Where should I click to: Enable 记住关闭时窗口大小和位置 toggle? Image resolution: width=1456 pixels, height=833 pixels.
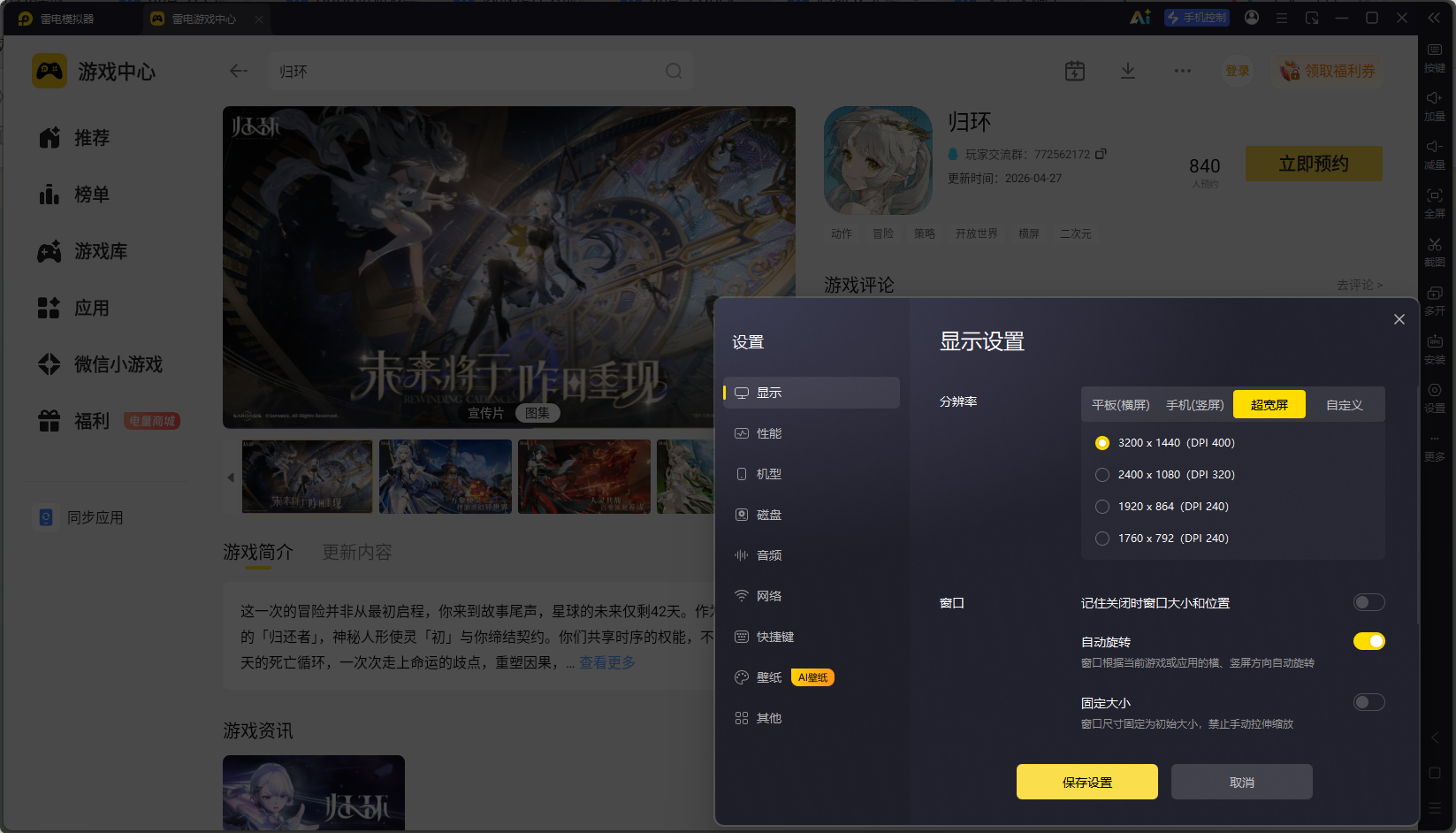tap(1368, 602)
